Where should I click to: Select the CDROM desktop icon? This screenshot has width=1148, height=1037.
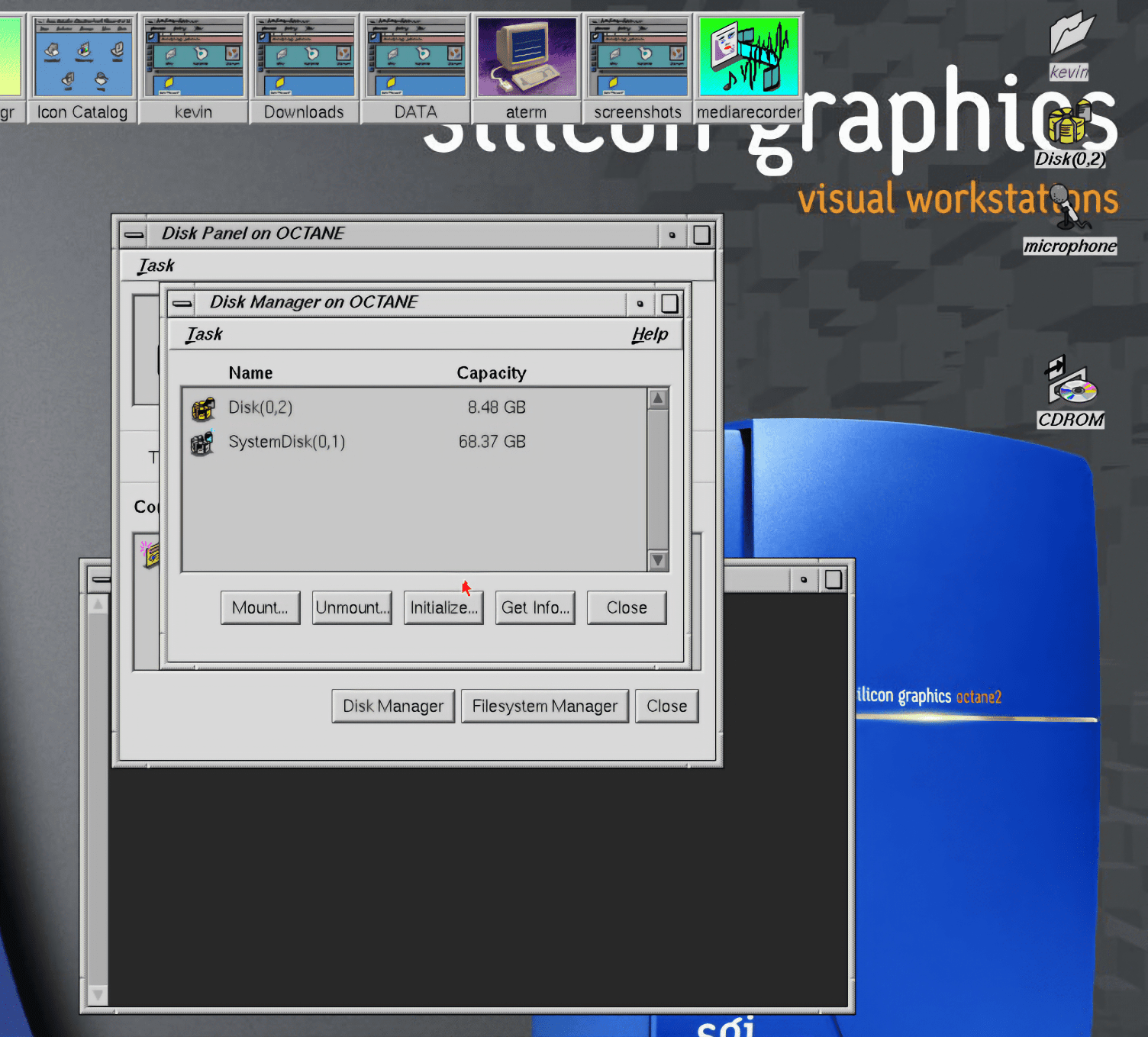[x=1071, y=393]
